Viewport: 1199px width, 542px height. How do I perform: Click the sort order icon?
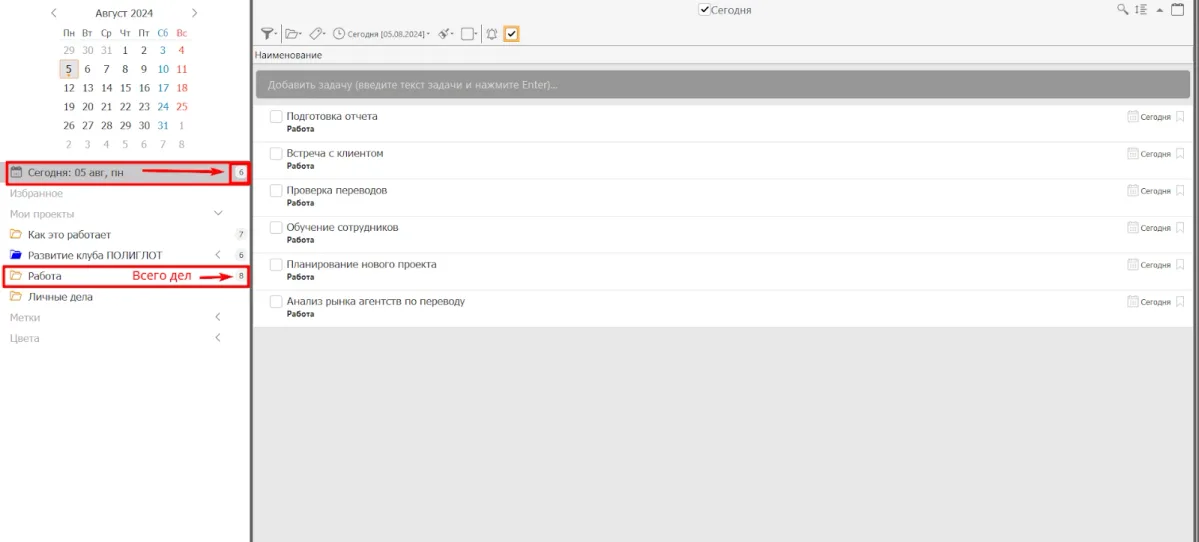pos(1140,10)
